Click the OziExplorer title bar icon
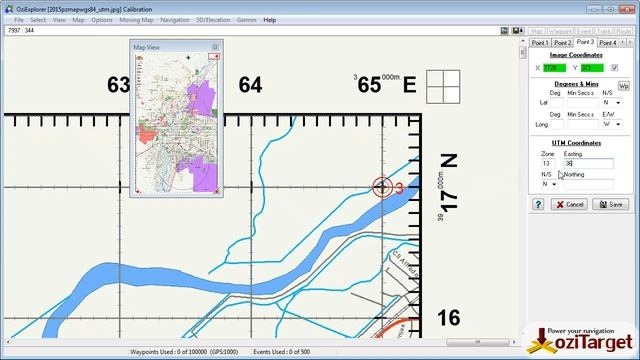Screen dimensions: 640x360 click(x=9, y=9)
